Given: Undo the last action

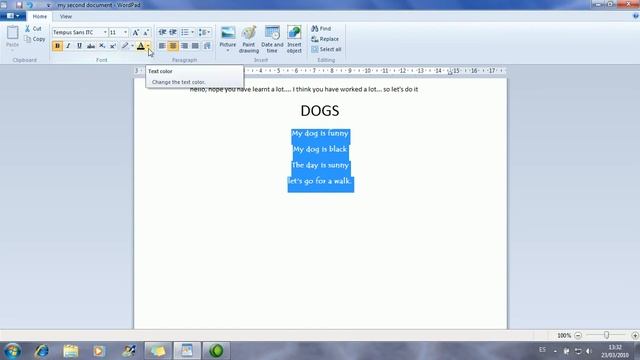Looking at the screenshot, I should coord(30,5).
